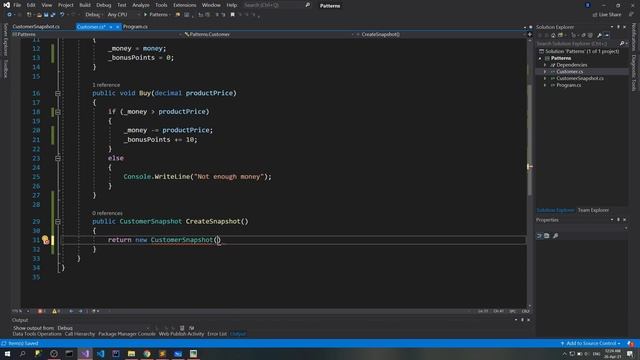Image resolution: width=640 pixels, height=360 pixels.
Task: Open the File menu
Action: coord(17,5)
